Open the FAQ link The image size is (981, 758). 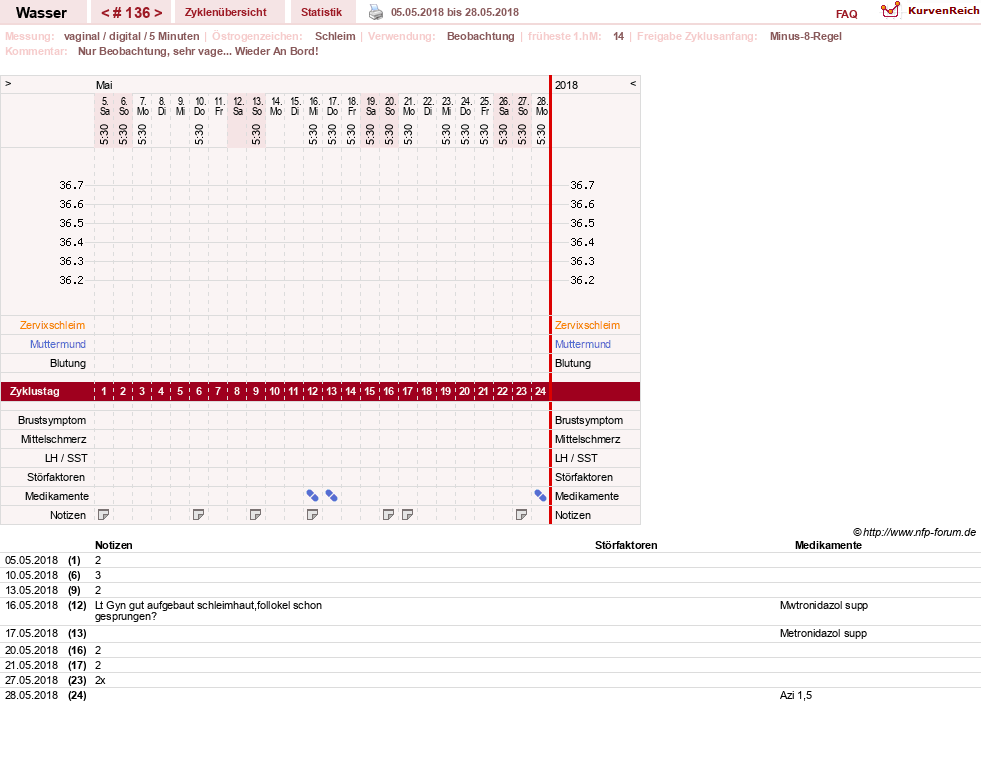pyautogui.click(x=846, y=14)
